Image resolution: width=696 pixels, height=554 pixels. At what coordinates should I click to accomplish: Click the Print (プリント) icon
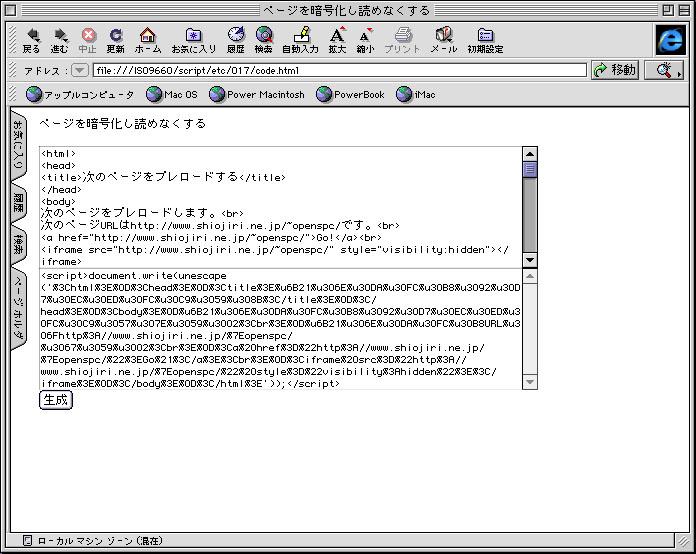click(x=402, y=40)
